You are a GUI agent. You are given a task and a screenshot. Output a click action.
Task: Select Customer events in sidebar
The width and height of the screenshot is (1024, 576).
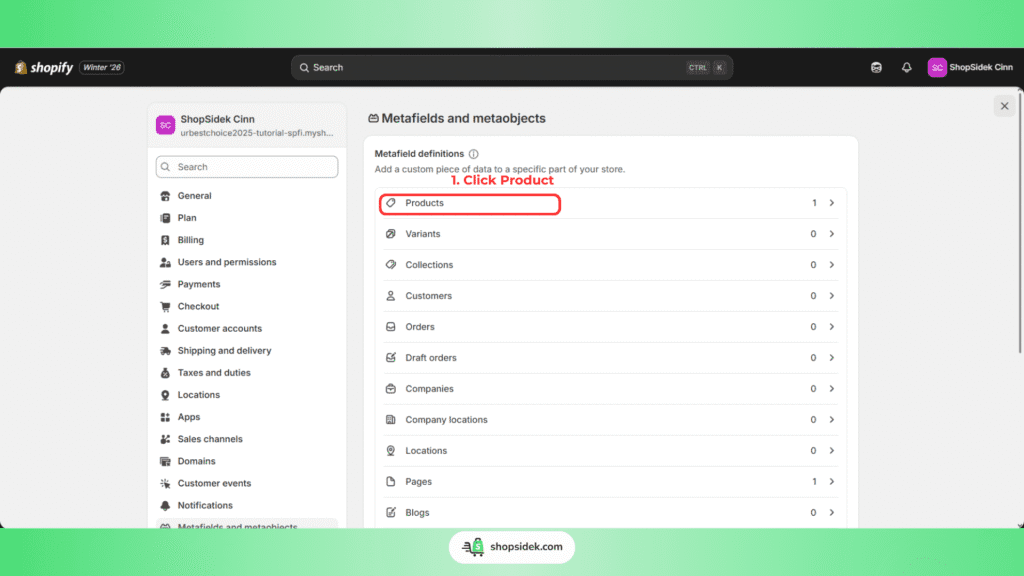[x=214, y=483]
